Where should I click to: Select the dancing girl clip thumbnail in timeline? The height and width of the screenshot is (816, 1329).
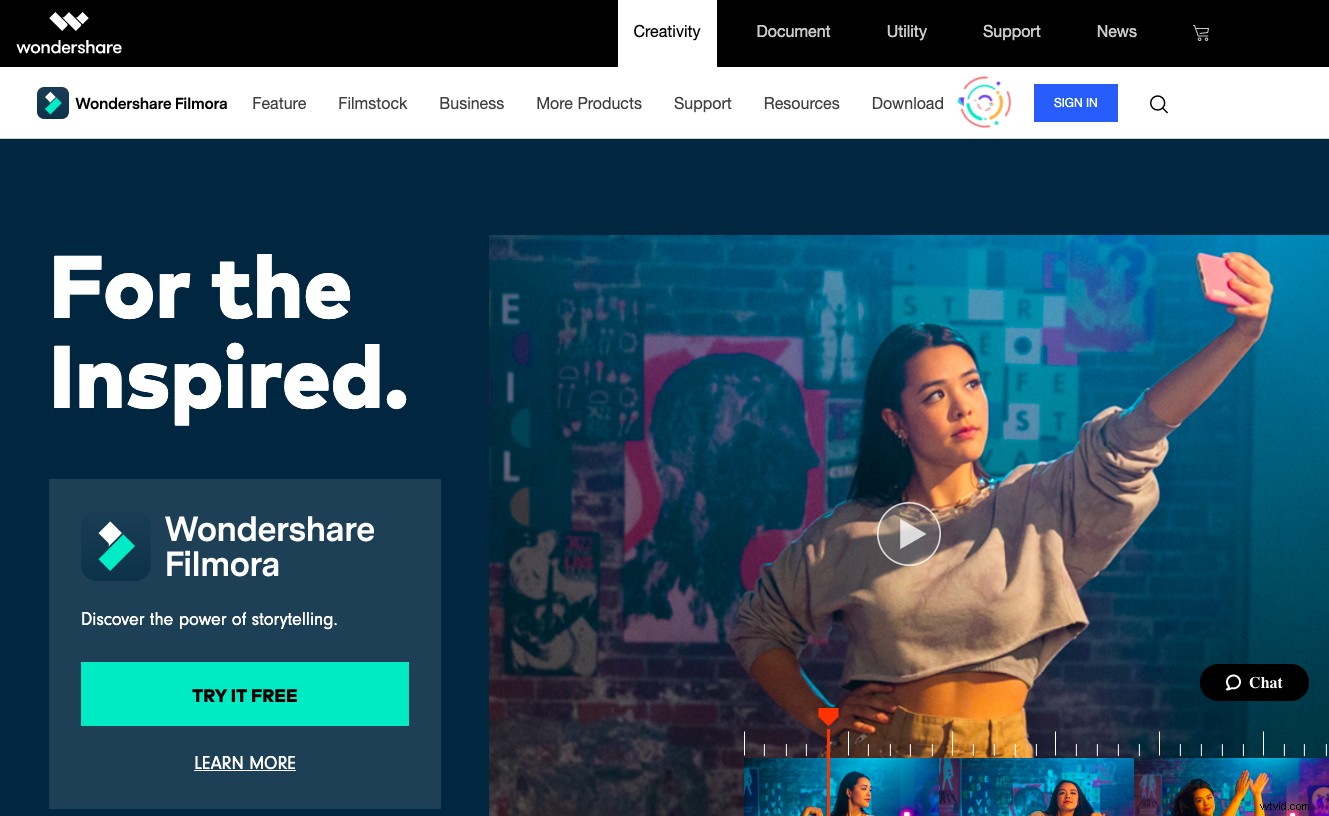(1232, 787)
